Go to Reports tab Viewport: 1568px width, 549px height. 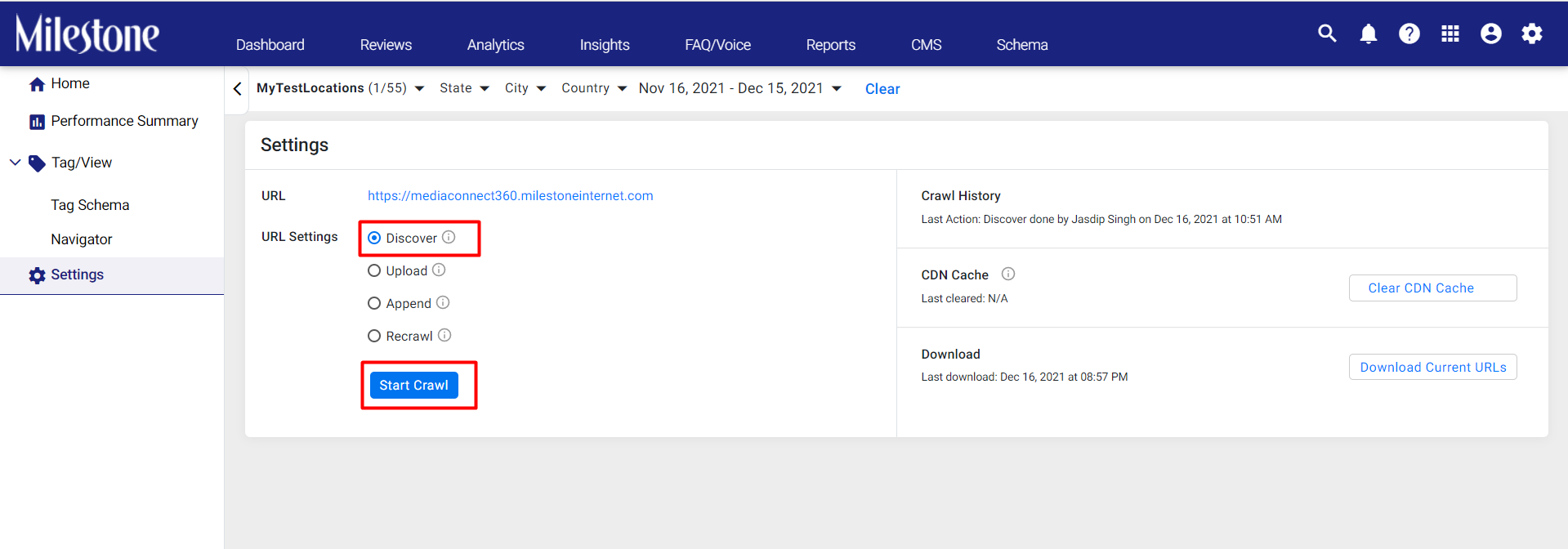coord(831,45)
